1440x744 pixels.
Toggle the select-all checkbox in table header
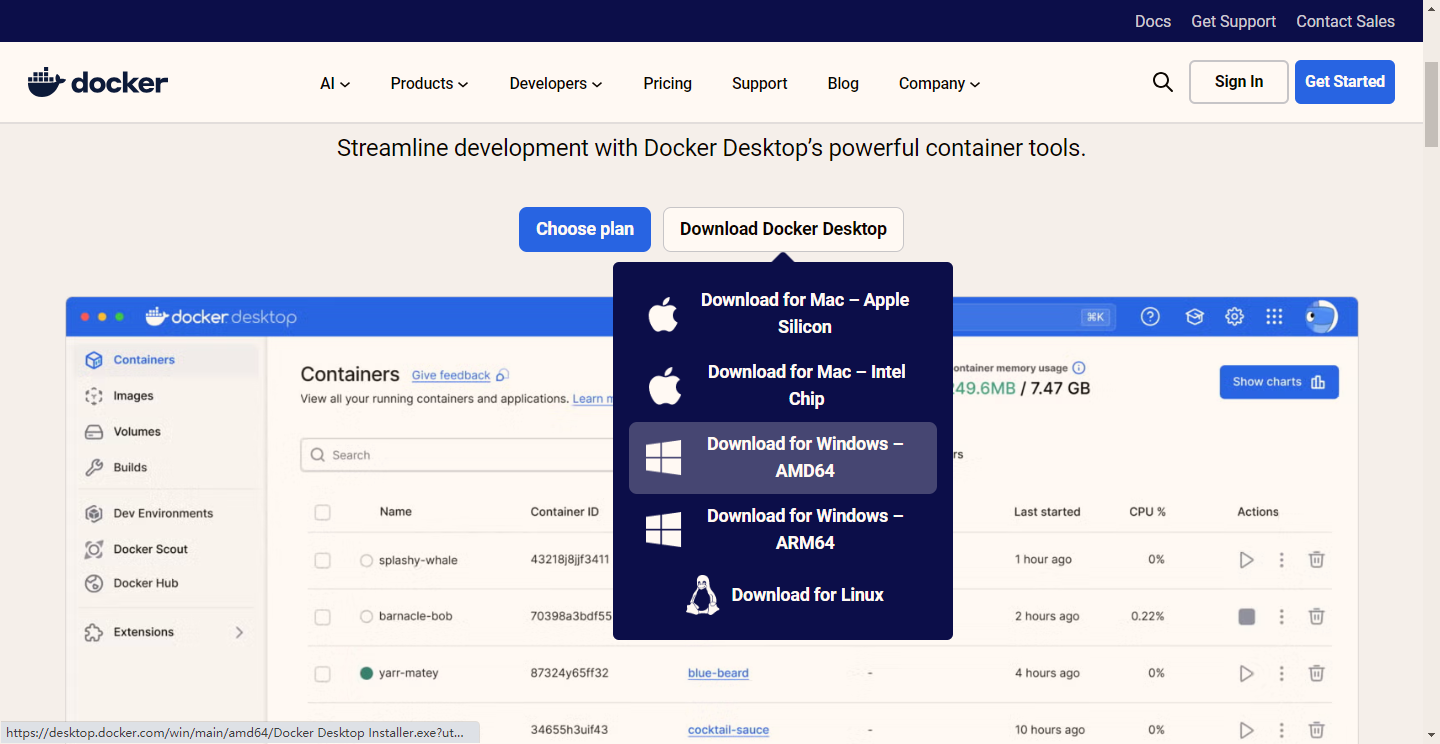pyautogui.click(x=322, y=512)
